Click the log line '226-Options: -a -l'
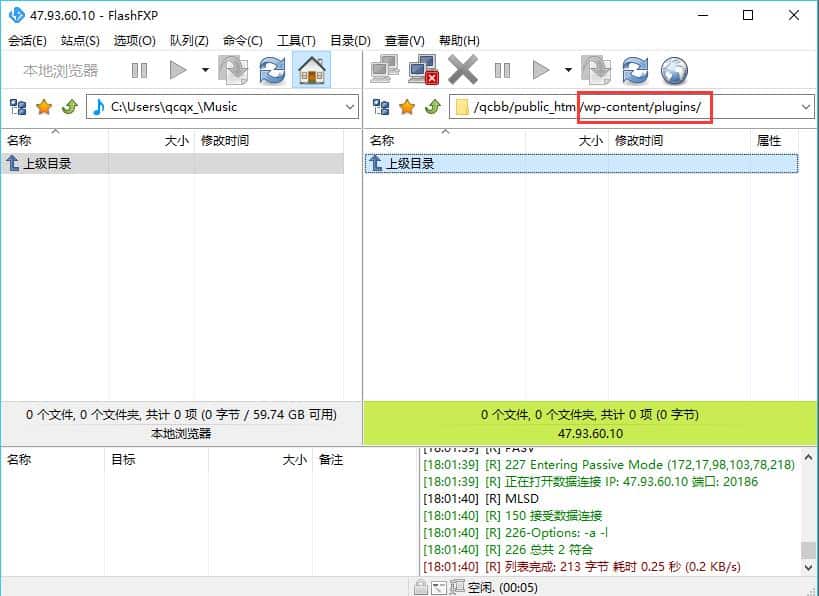The height and width of the screenshot is (596, 819). pyautogui.click(x=516, y=533)
